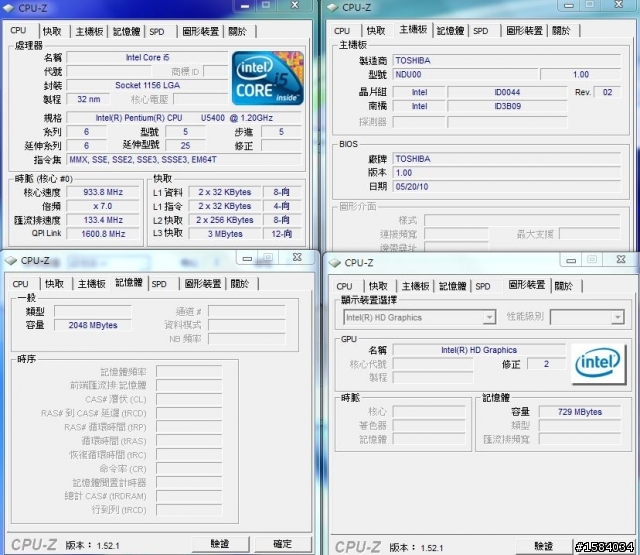
Task: Click the GPU revision value '2'
Action: [x=547, y=364]
